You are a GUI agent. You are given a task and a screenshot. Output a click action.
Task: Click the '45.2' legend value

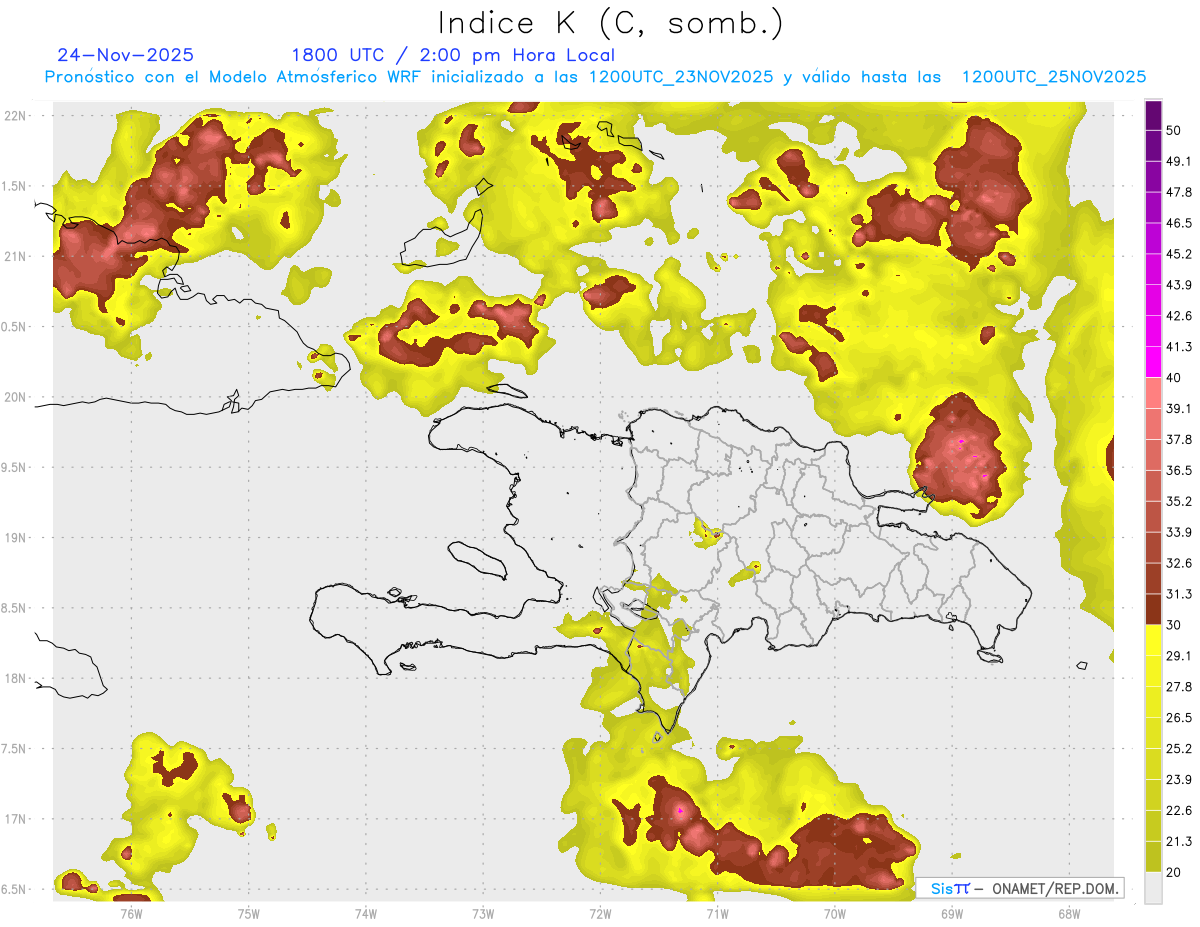(x=1179, y=253)
